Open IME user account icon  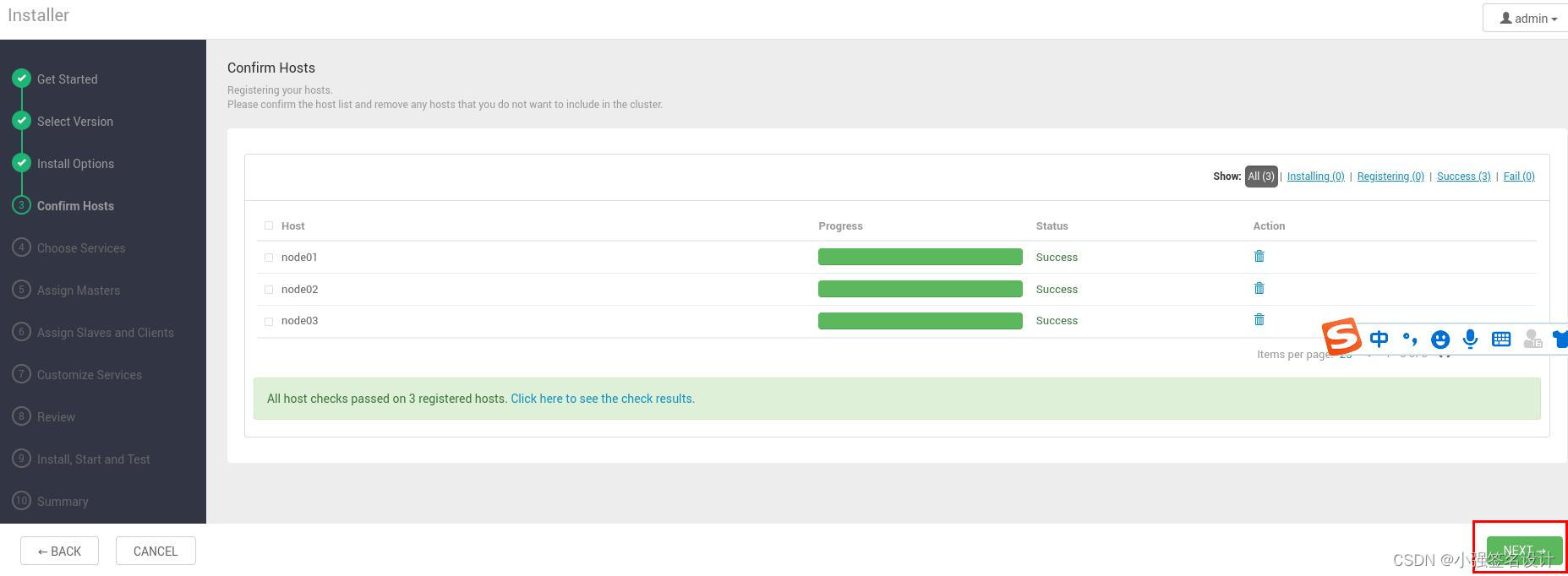point(1532,339)
